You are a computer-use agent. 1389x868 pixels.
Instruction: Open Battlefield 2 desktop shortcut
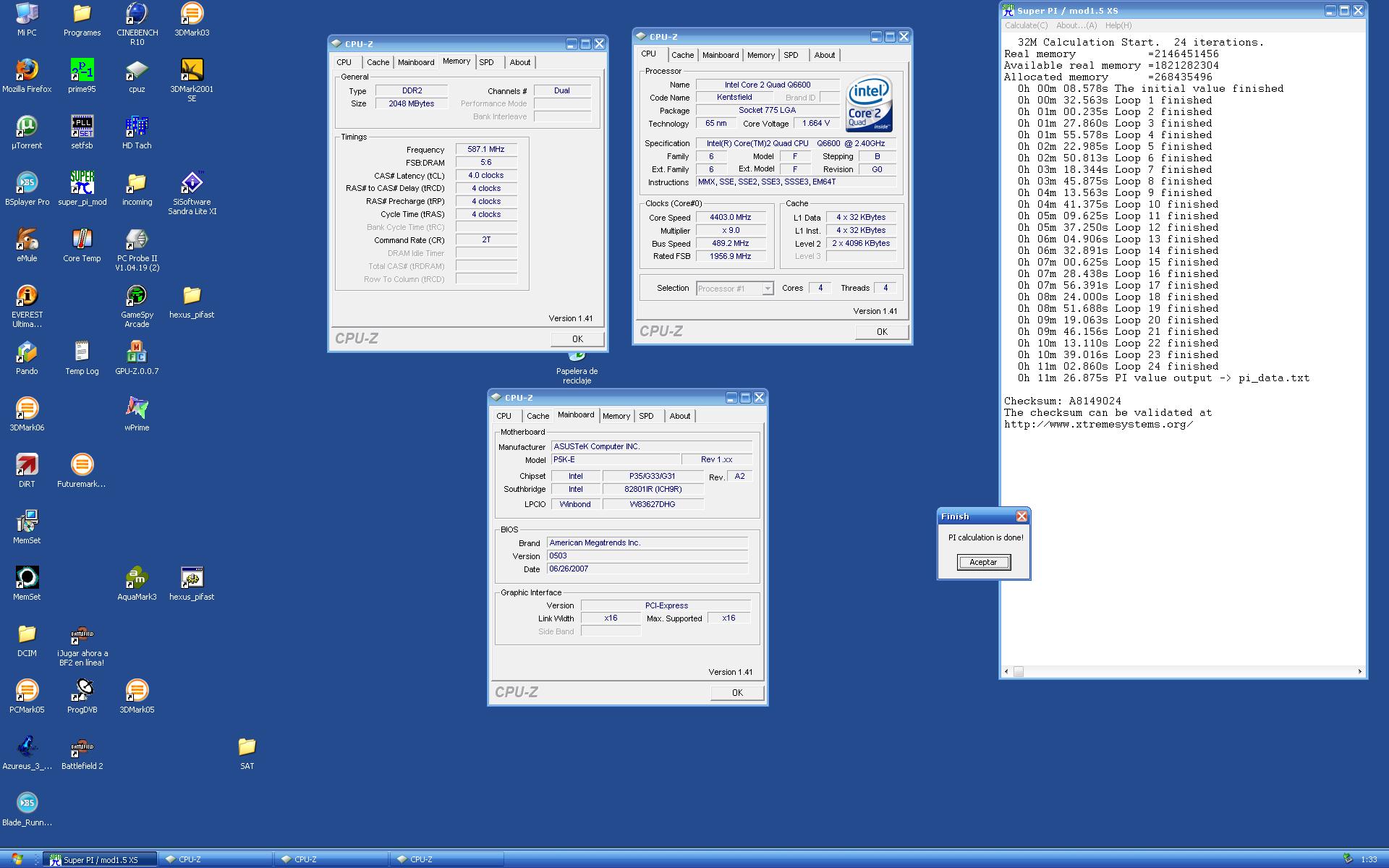[82, 747]
